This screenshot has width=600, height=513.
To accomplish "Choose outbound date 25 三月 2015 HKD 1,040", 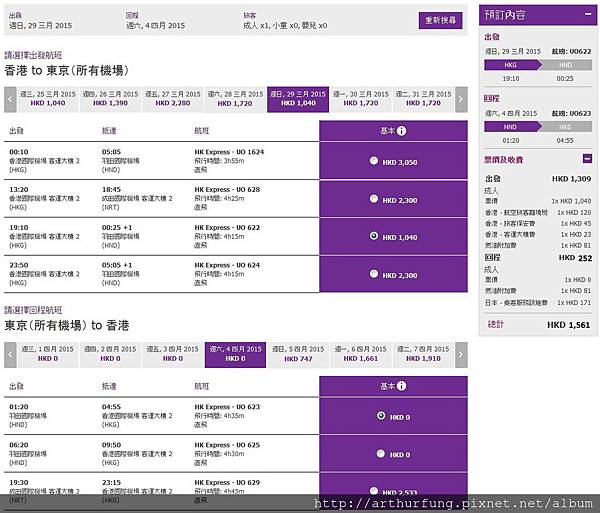I will tap(48, 99).
